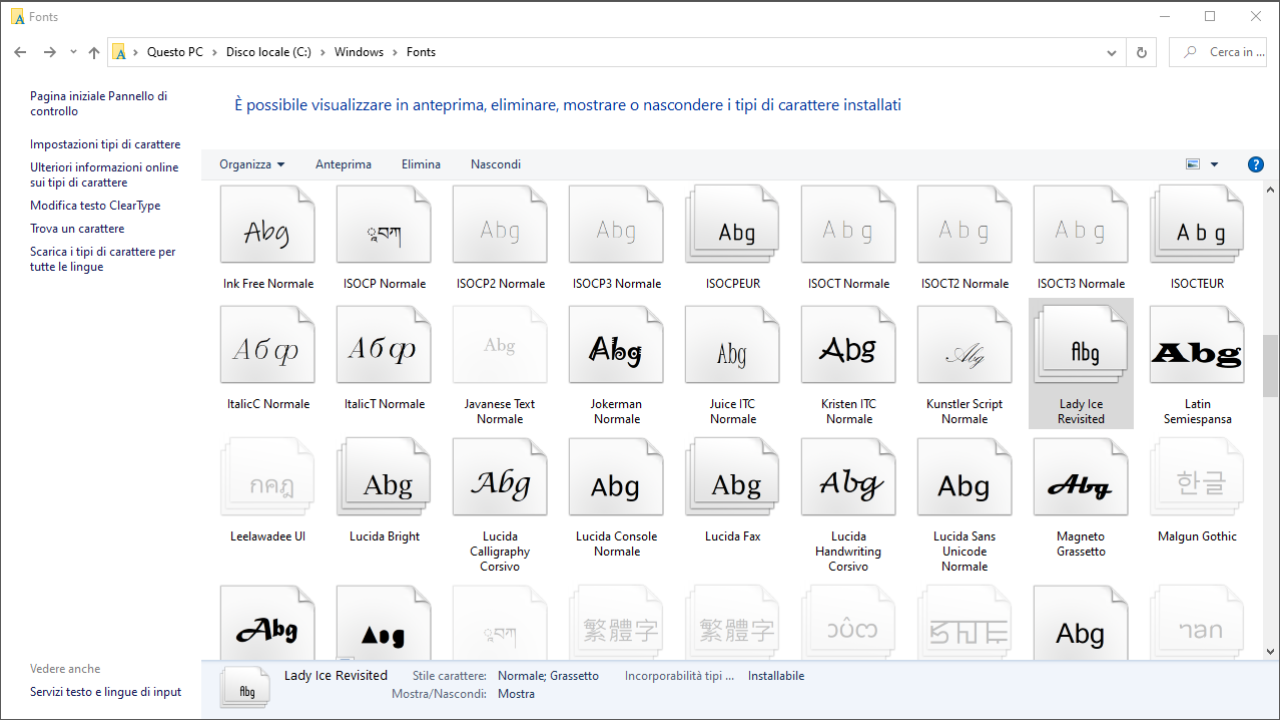This screenshot has height=720, width=1280.
Task: Click the vertical scrollbar thumb
Action: [1270, 365]
